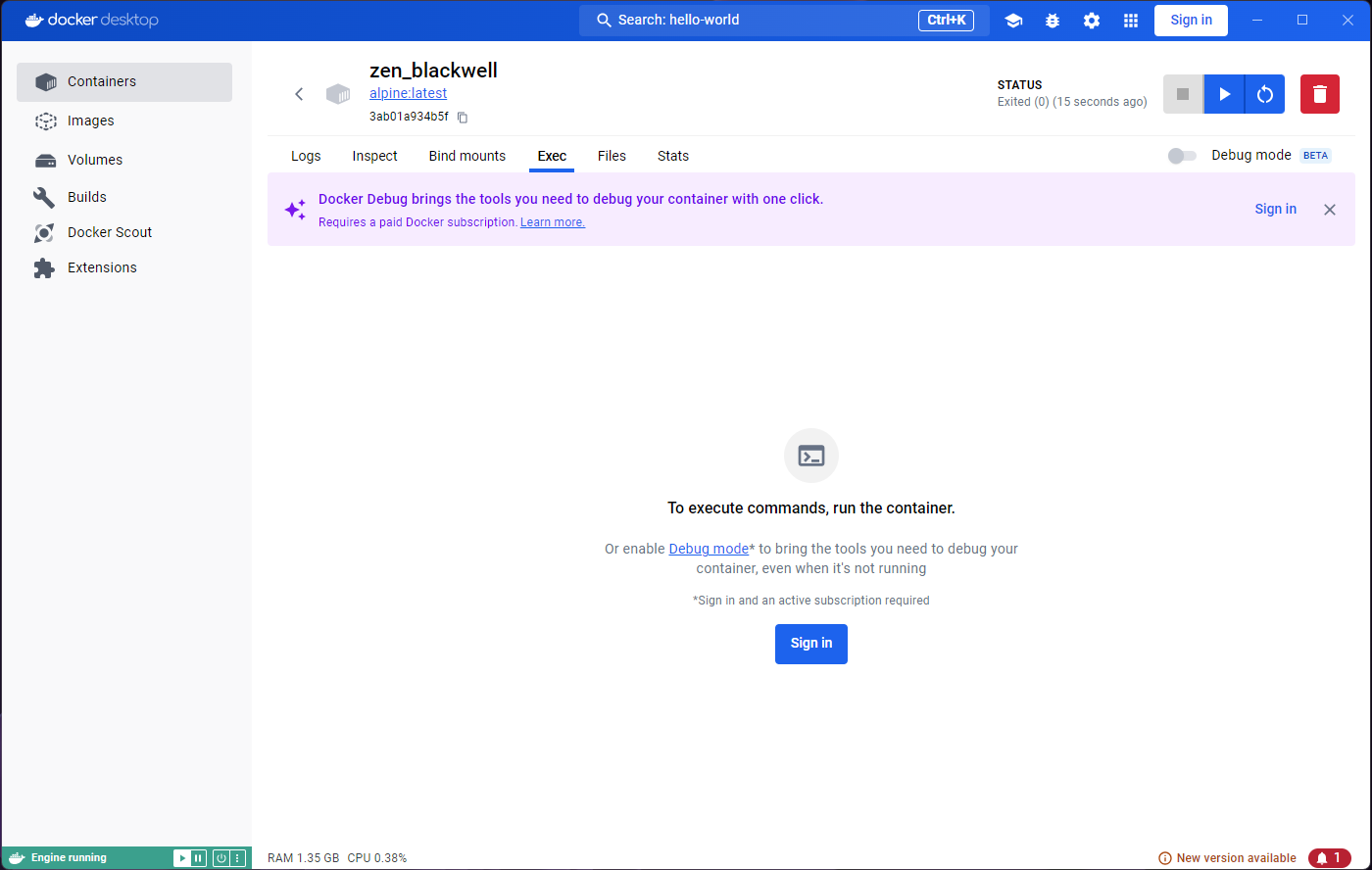Resume engine with status bar play button

(x=182, y=858)
